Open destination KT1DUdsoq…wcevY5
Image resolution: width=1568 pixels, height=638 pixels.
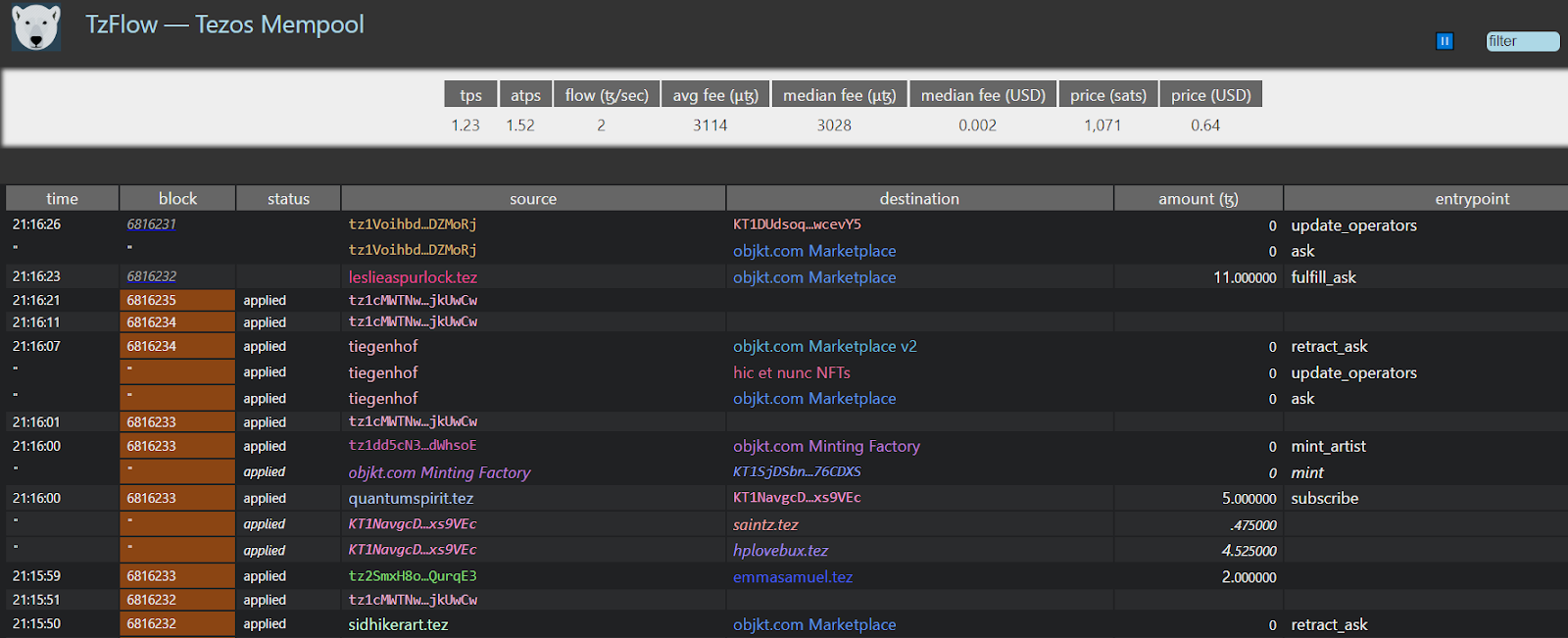click(797, 224)
